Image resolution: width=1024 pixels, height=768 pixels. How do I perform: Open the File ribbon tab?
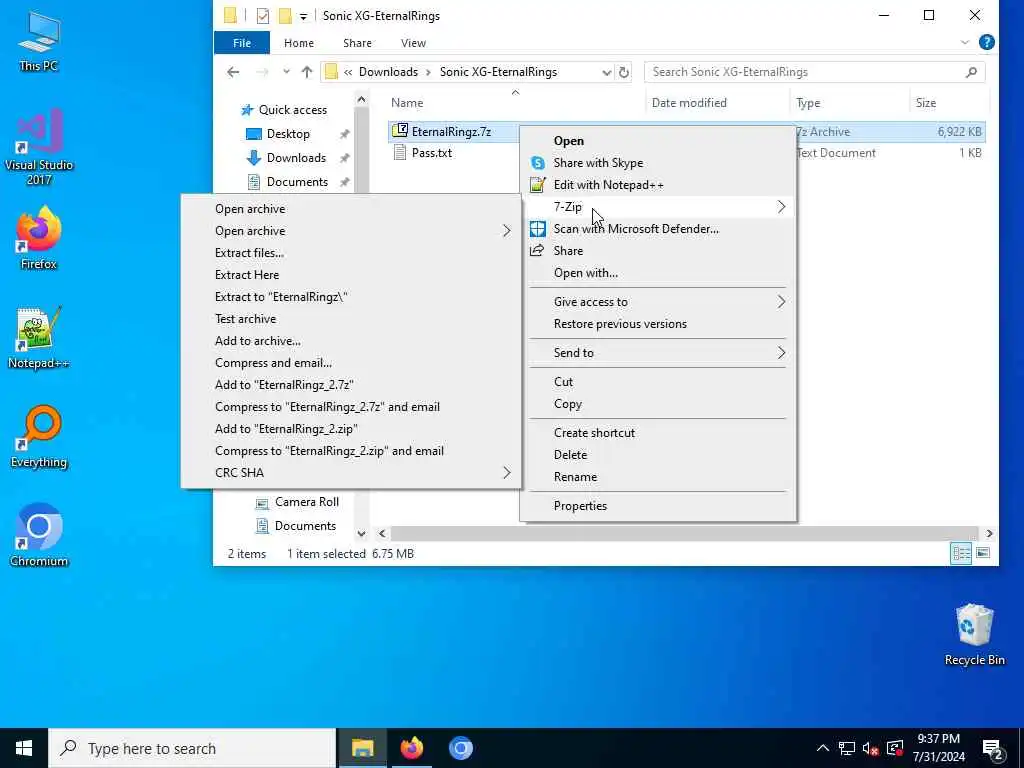[242, 42]
